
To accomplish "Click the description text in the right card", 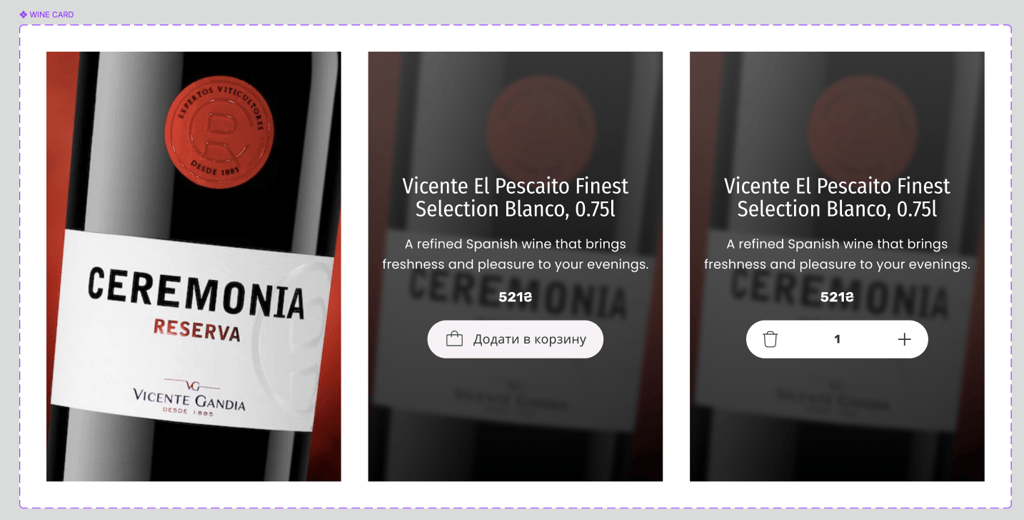I will [x=837, y=254].
